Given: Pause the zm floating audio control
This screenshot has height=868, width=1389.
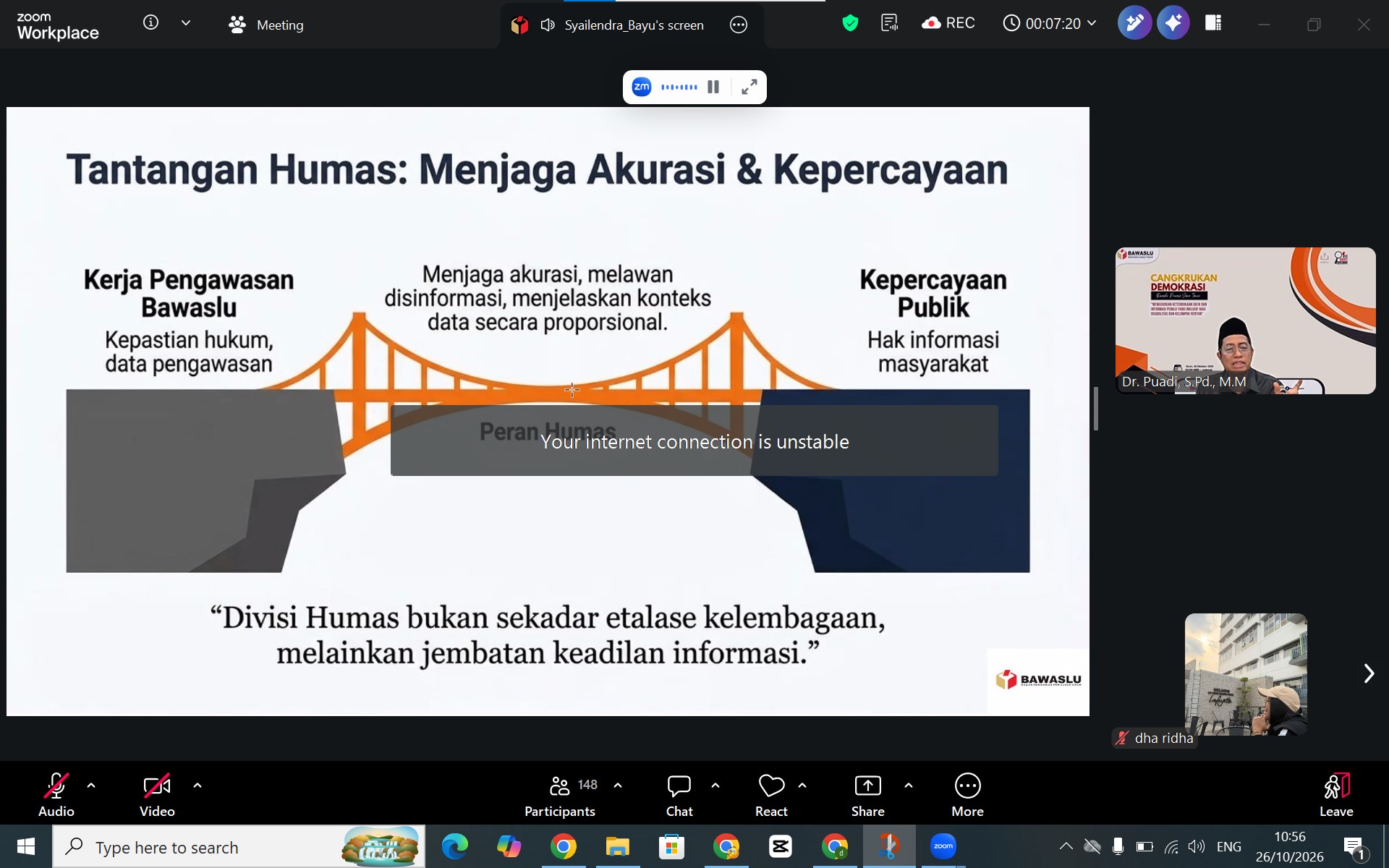Looking at the screenshot, I should point(713,87).
